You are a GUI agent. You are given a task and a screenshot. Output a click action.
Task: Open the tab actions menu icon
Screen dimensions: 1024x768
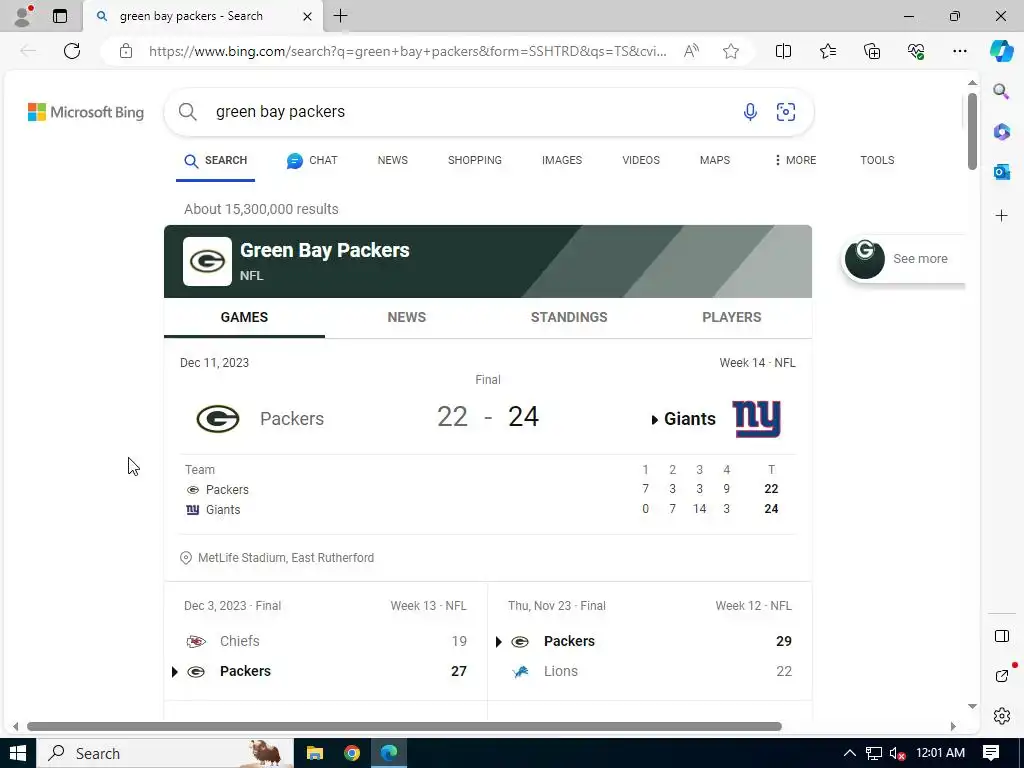tap(59, 16)
